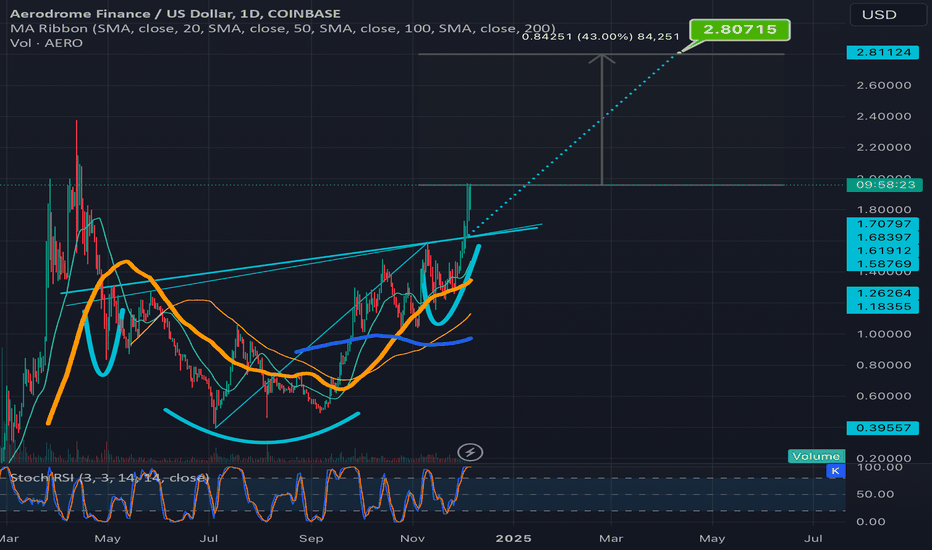Click the 2.81124 price label
The width and height of the screenshot is (932, 550).
883,52
